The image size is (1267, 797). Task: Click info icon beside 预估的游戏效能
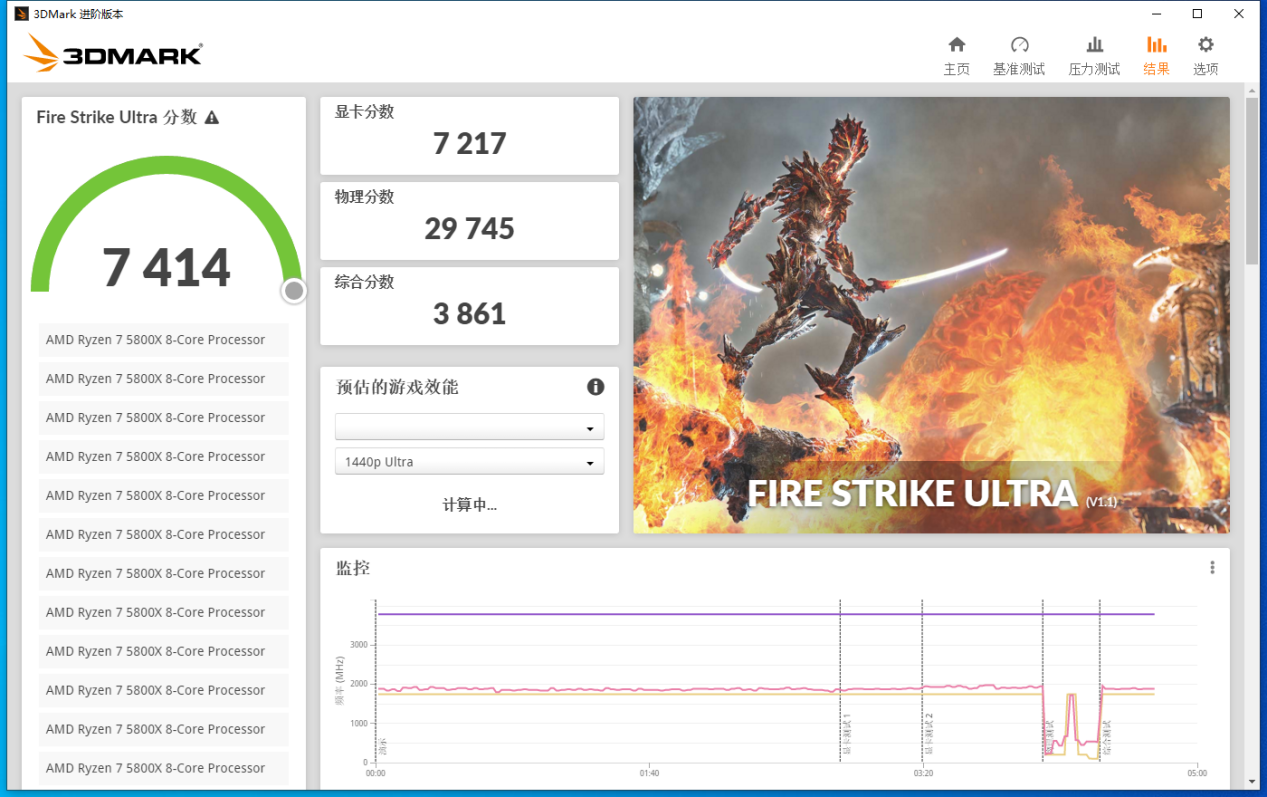596,387
